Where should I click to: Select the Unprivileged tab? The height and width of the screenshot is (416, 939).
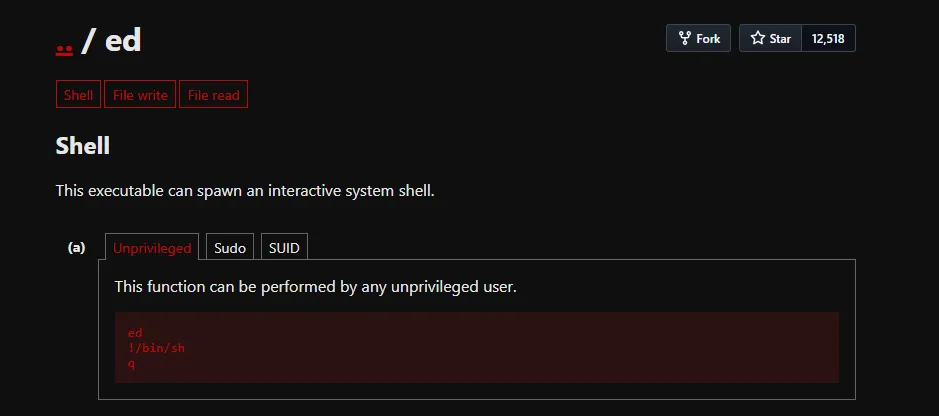[x=152, y=248]
